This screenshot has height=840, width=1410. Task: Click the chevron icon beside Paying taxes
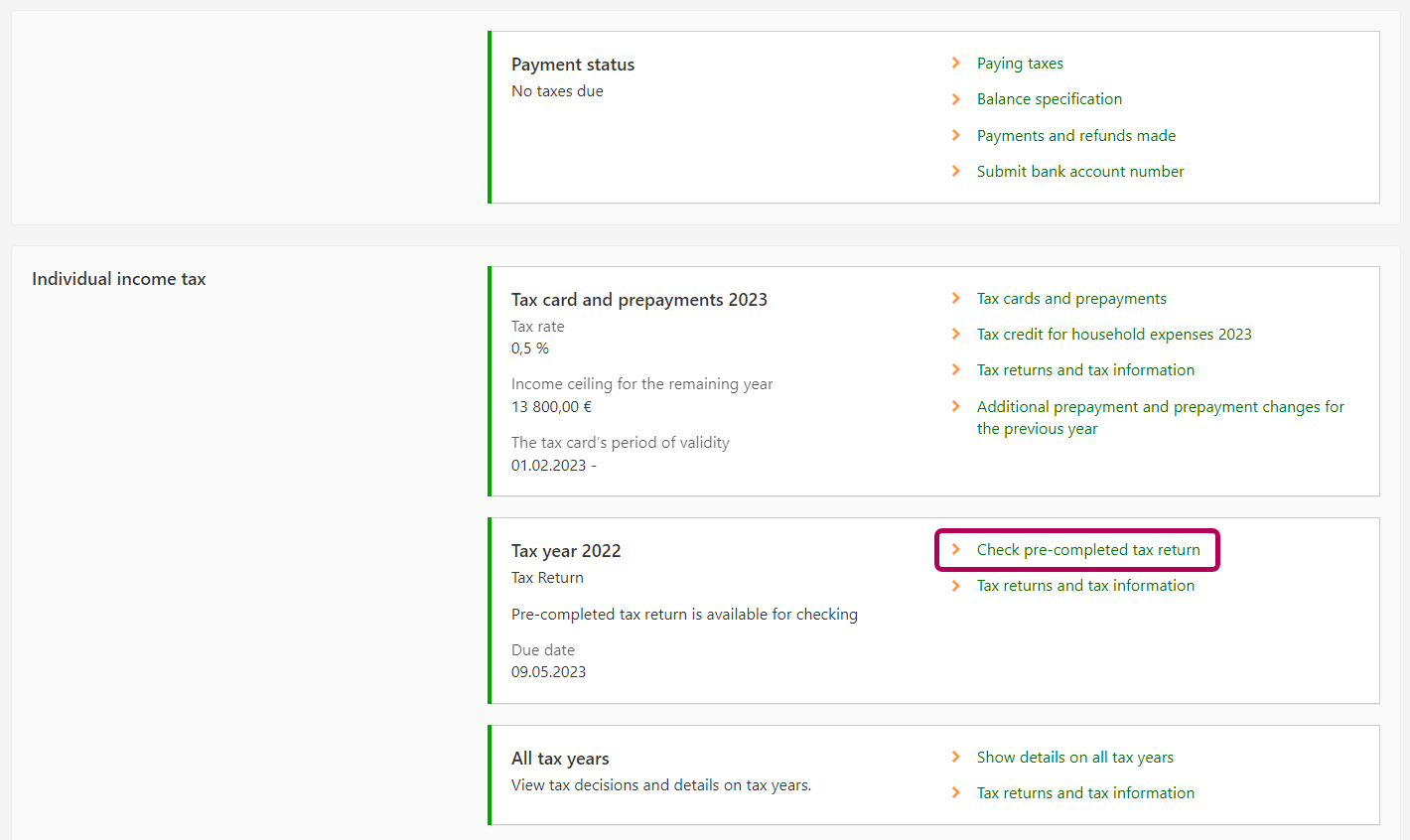click(955, 63)
